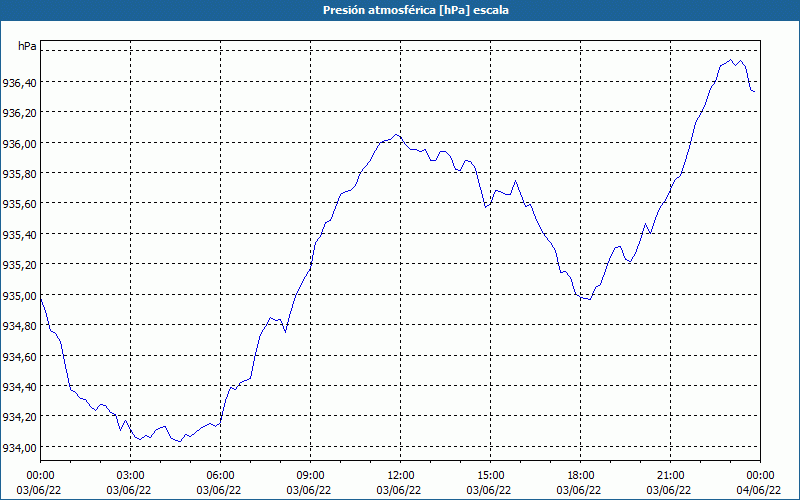Click the 03:00 time label
This screenshot has width=800, height=500.
click(x=131, y=476)
